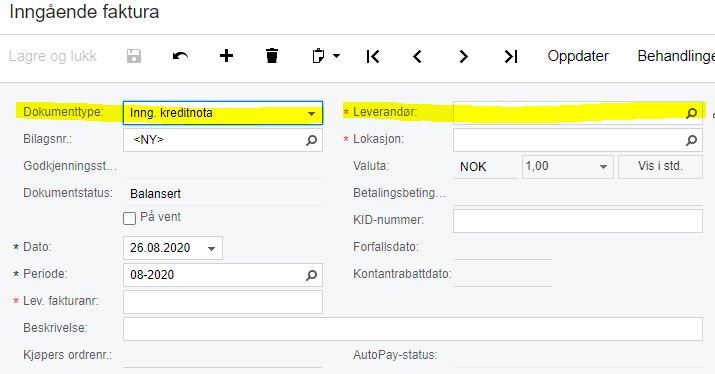Click the Beskrivelse input field
Image resolution: width=715 pixels, height=374 pixels.
click(x=413, y=329)
